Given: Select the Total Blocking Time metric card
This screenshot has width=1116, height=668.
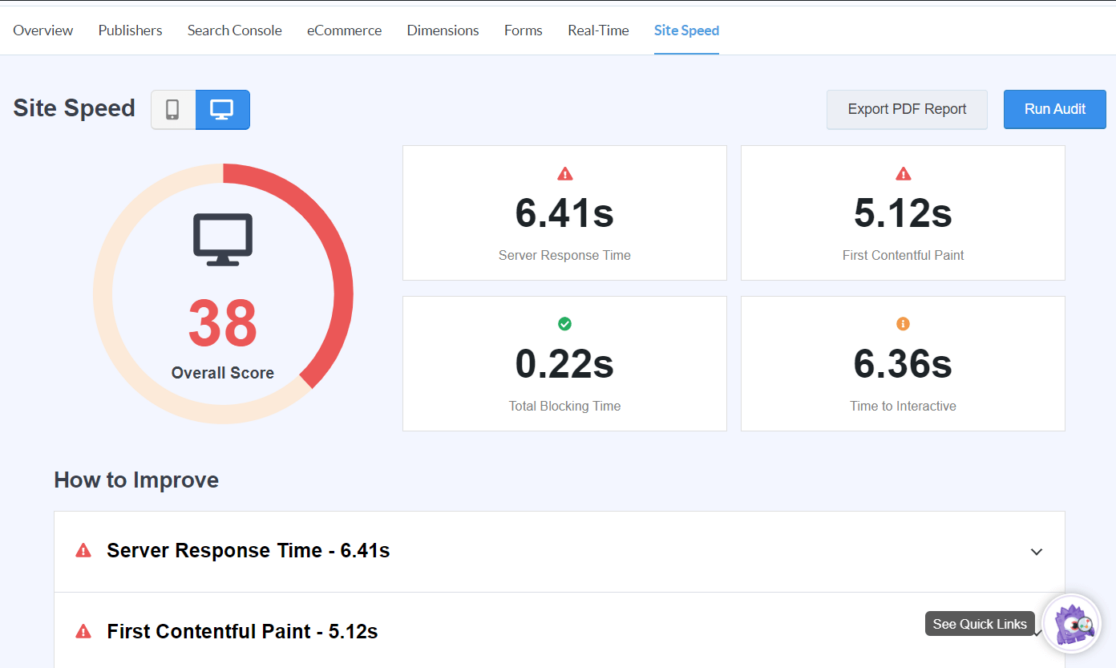Looking at the screenshot, I should click(x=564, y=363).
